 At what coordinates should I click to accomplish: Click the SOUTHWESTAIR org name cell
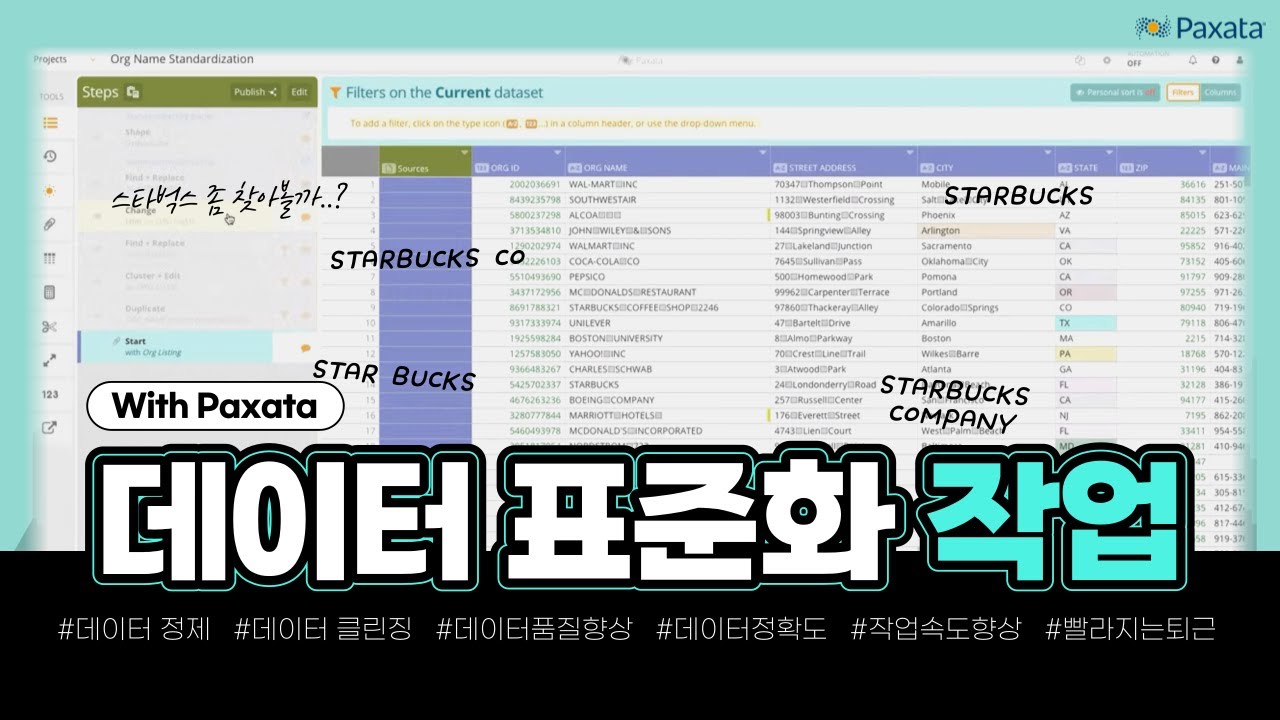pos(668,200)
